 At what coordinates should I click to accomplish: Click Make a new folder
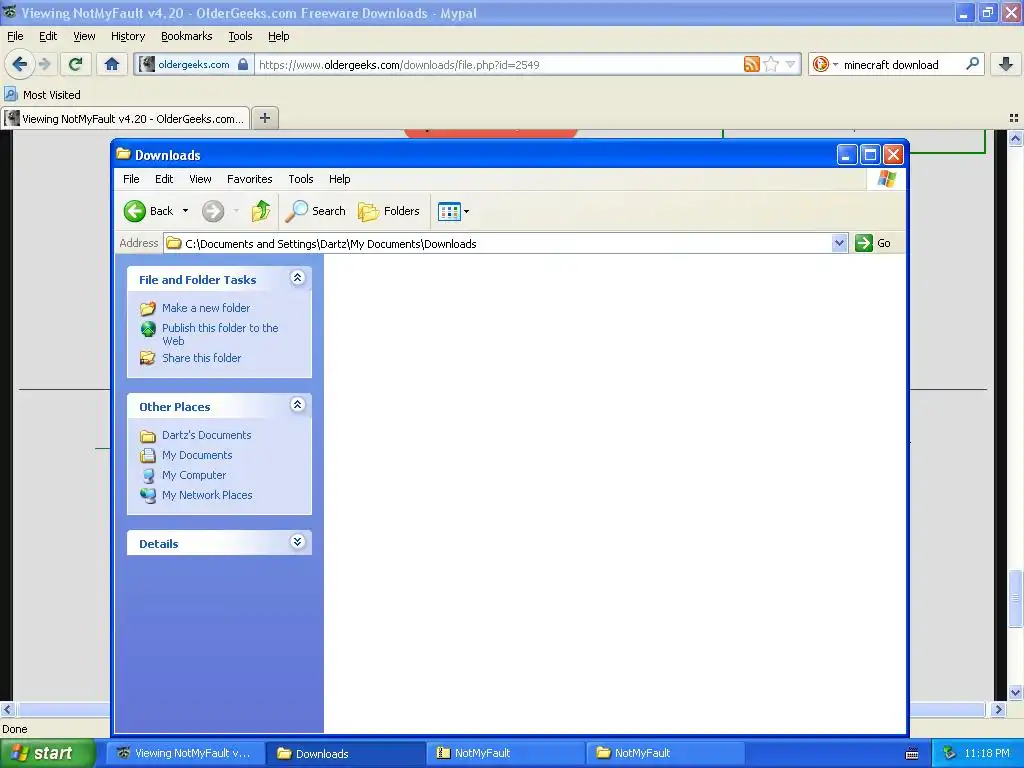coord(206,308)
